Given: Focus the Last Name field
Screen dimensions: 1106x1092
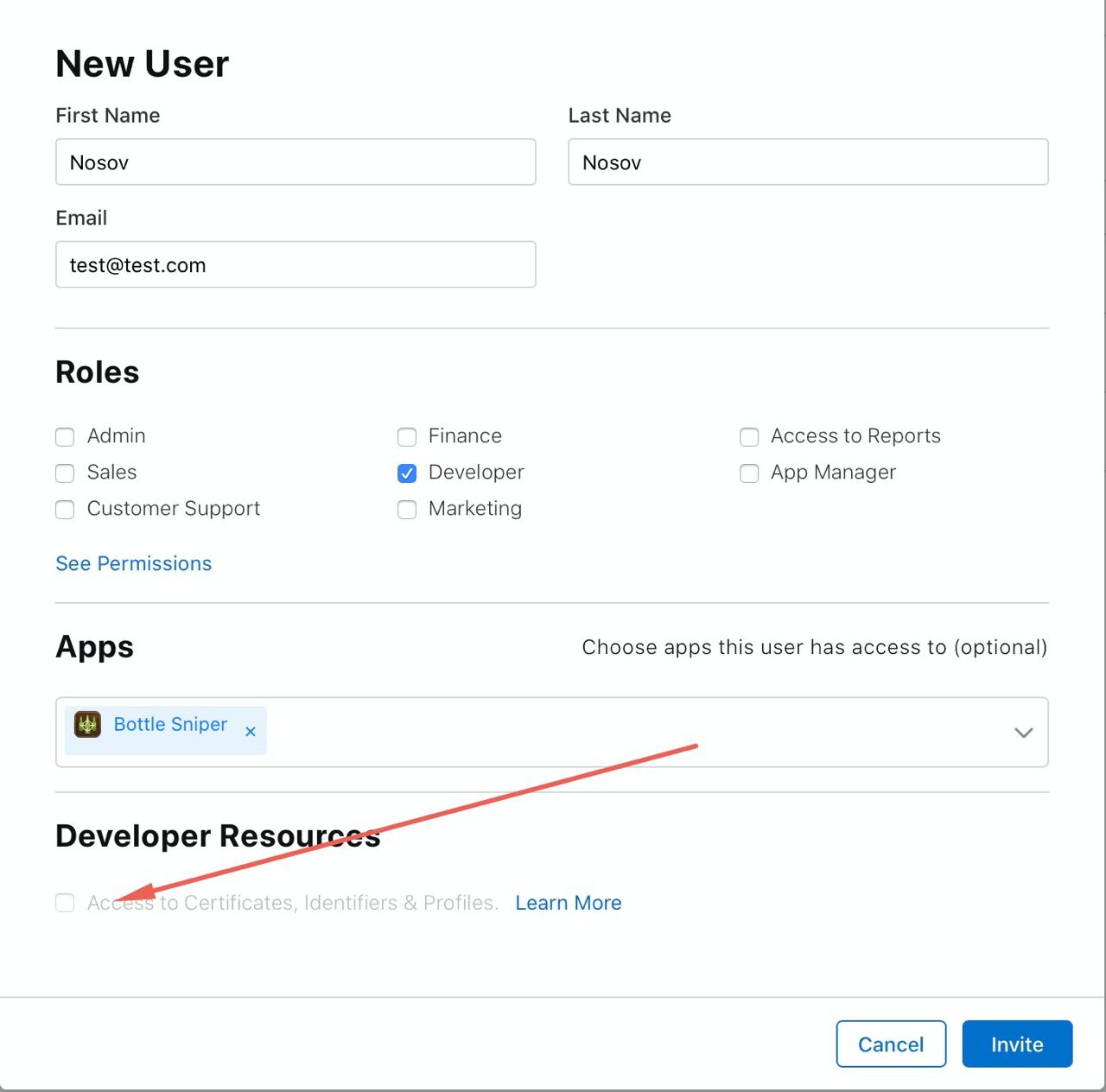Looking at the screenshot, I should click(x=808, y=162).
